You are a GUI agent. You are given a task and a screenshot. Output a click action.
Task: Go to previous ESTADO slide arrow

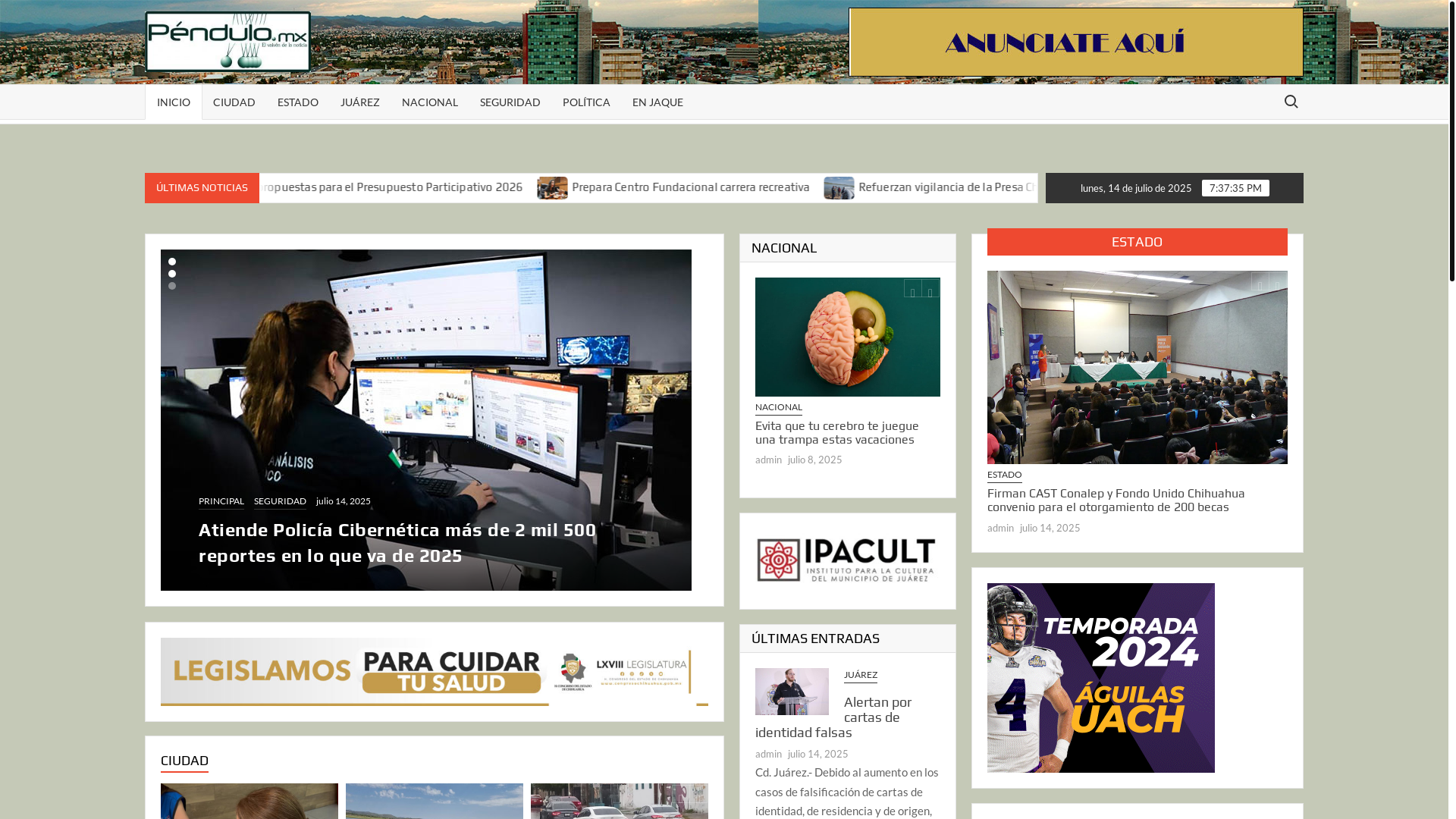pyautogui.click(x=1260, y=281)
